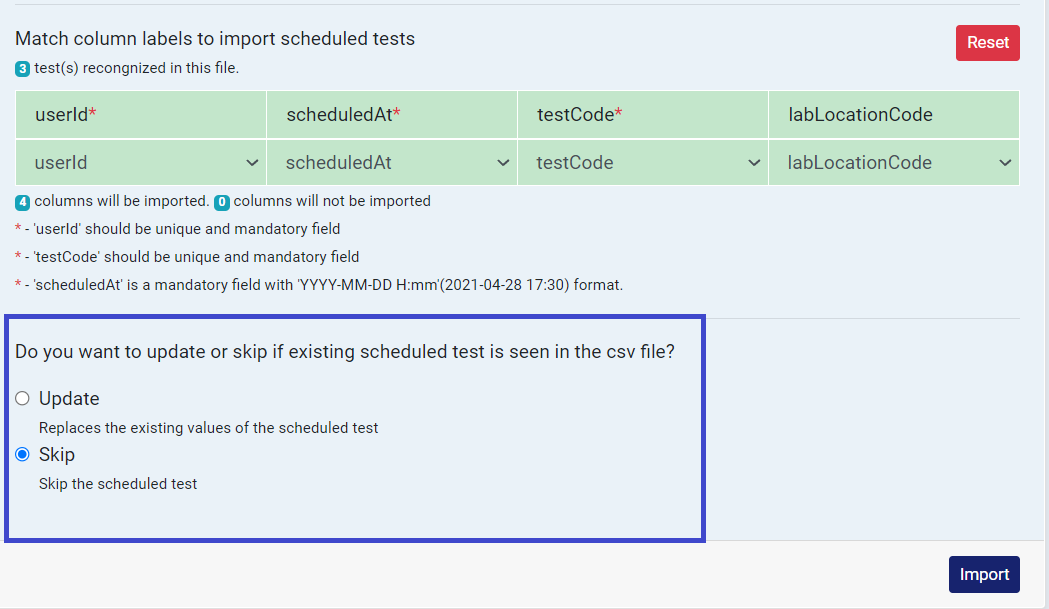Click the 'Skip the scheduled test' description
The image size is (1049, 609).
120,483
